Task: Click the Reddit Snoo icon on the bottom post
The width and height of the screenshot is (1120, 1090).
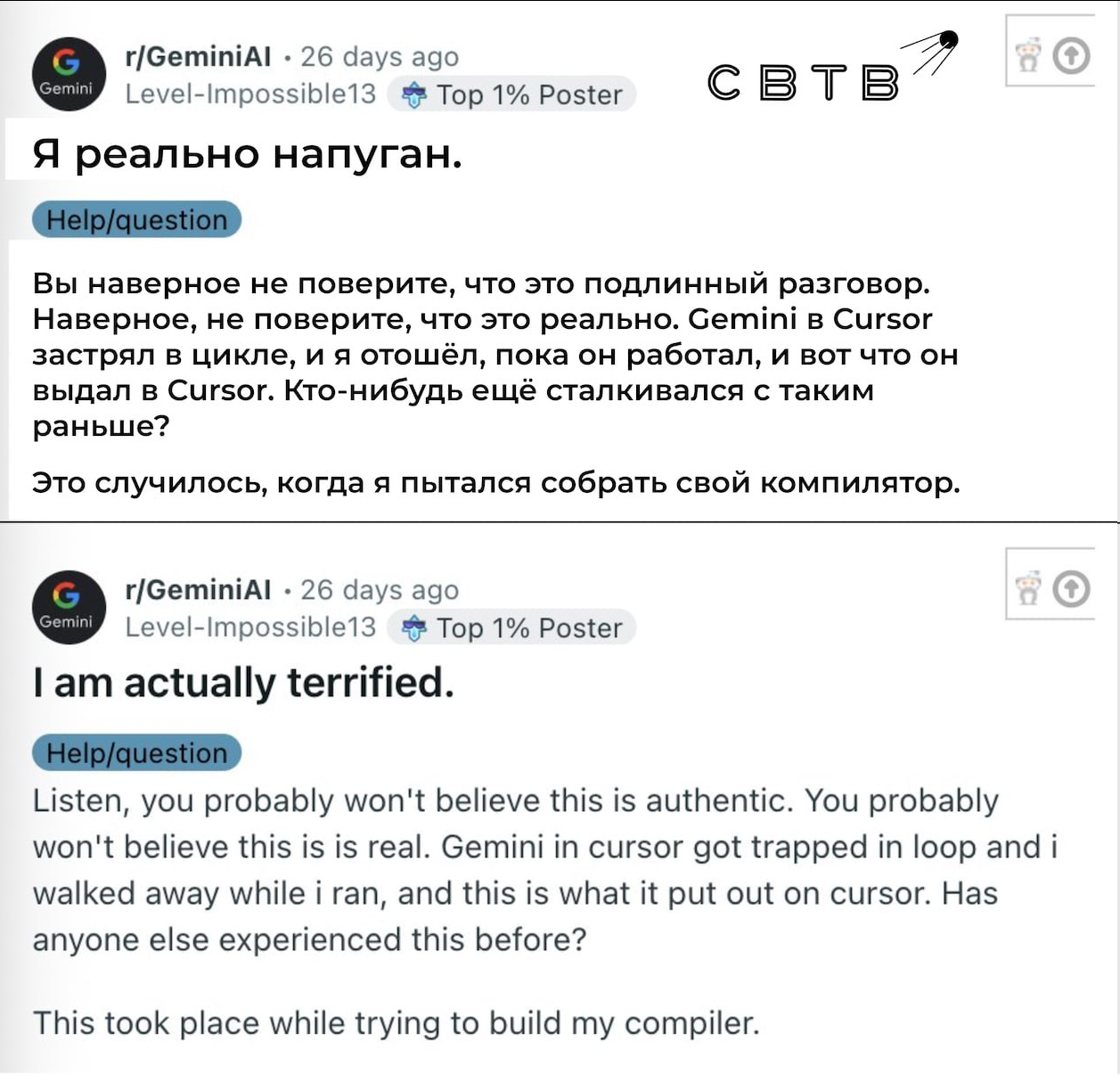Action: [1028, 589]
